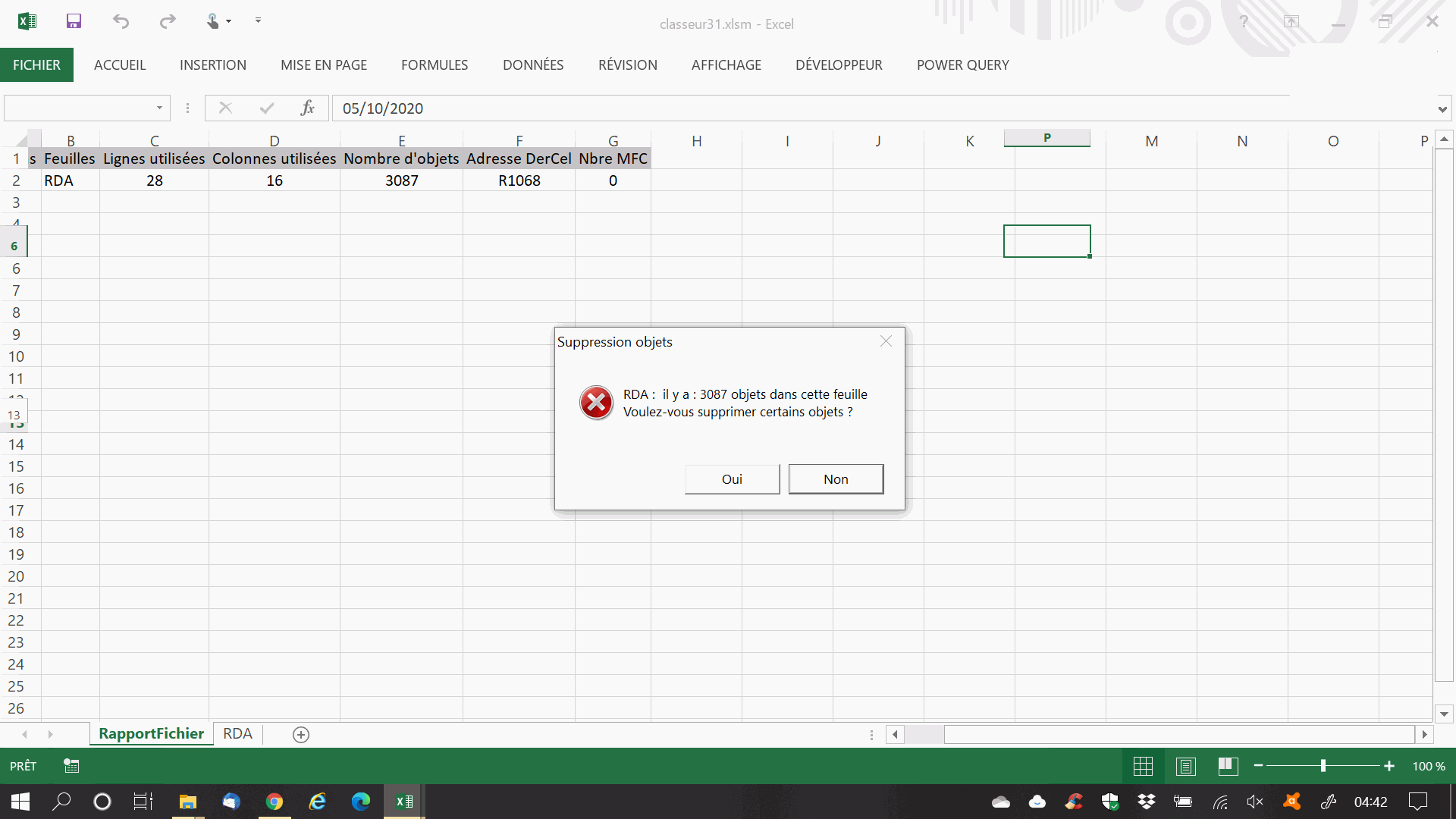Click the Undo arrow icon

[121, 21]
